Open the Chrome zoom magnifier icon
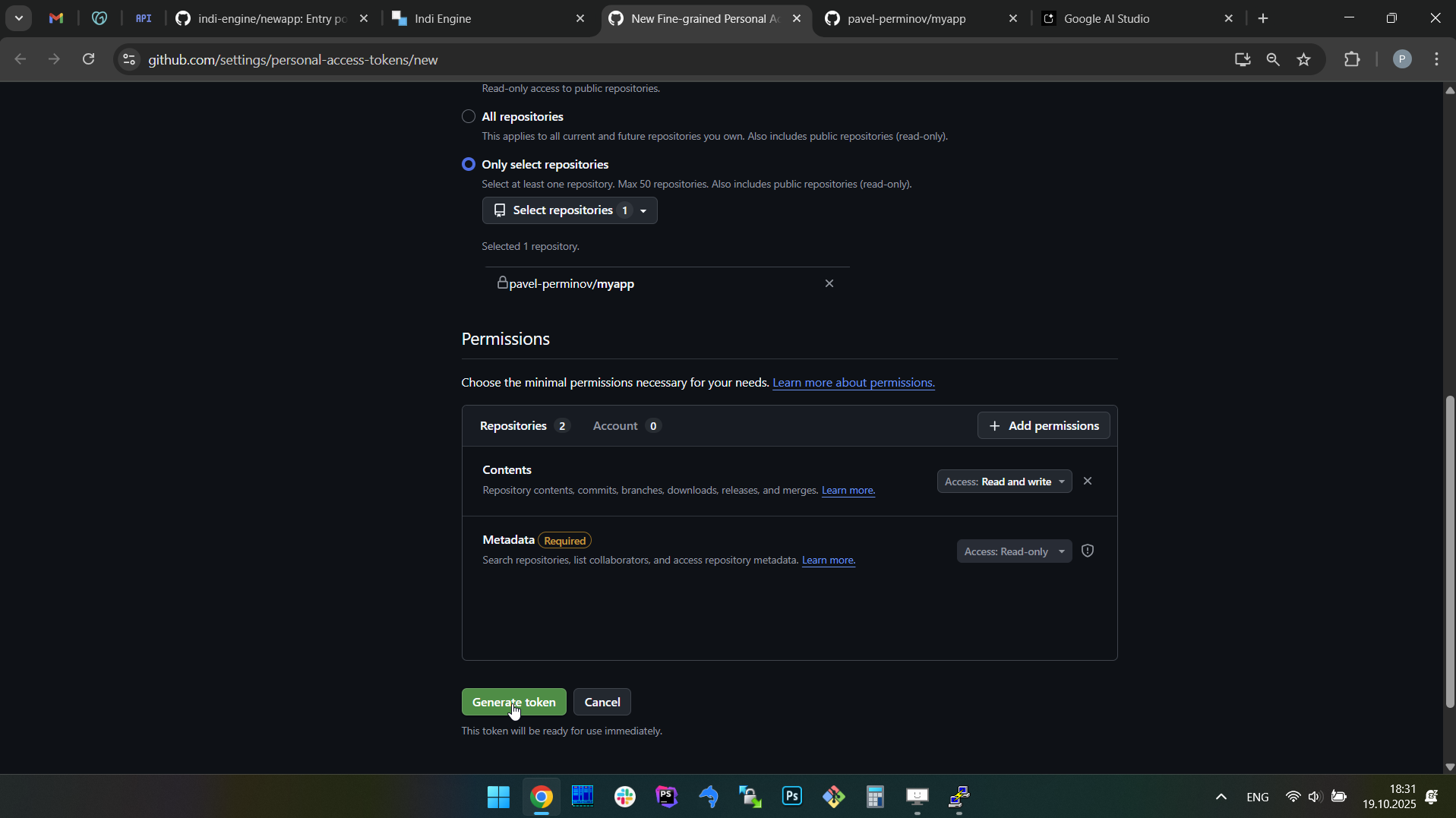The height and width of the screenshot is (818, 1456). coord(1273,60)
